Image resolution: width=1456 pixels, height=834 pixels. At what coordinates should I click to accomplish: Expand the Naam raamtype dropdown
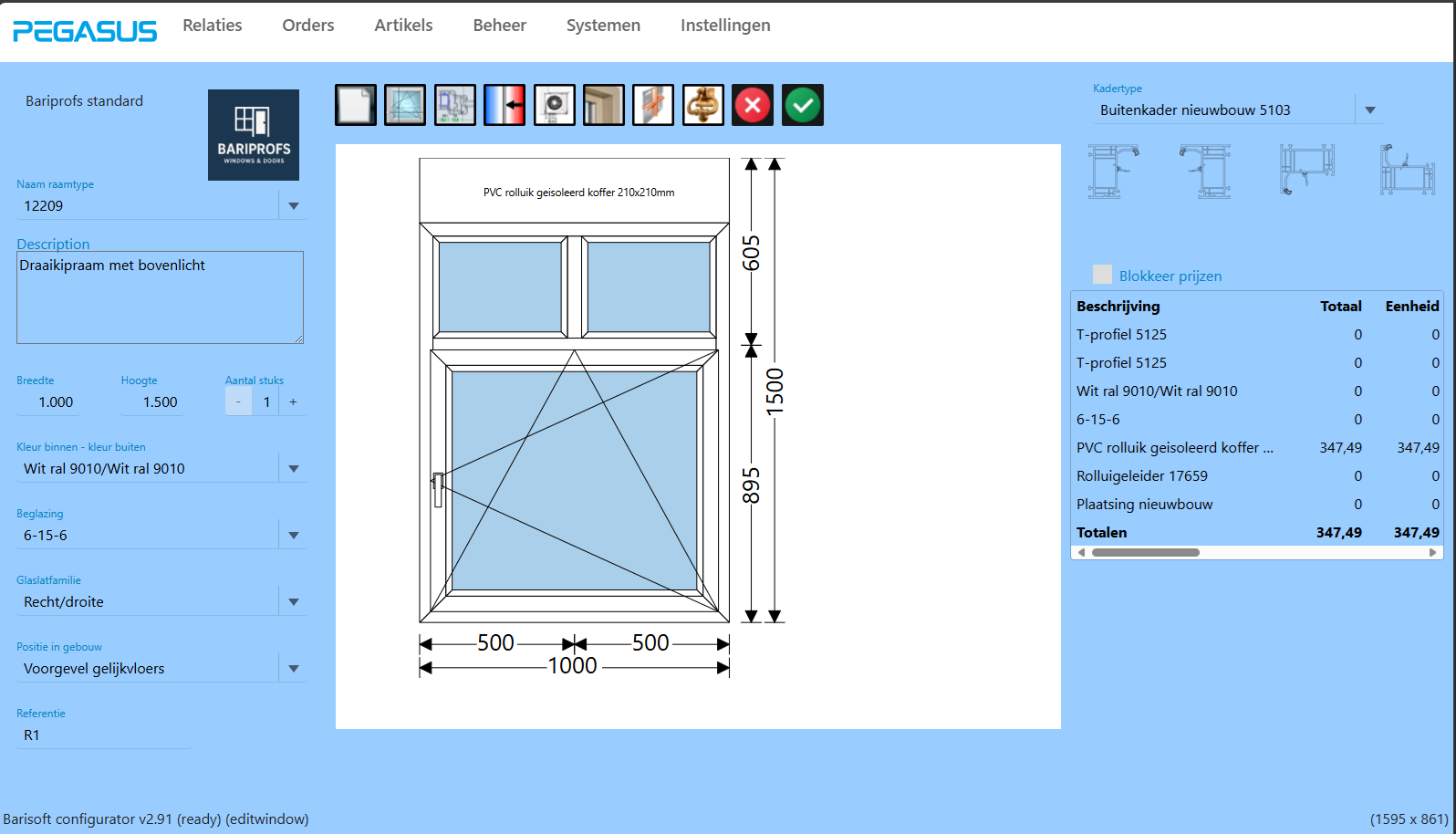(294, 206)
